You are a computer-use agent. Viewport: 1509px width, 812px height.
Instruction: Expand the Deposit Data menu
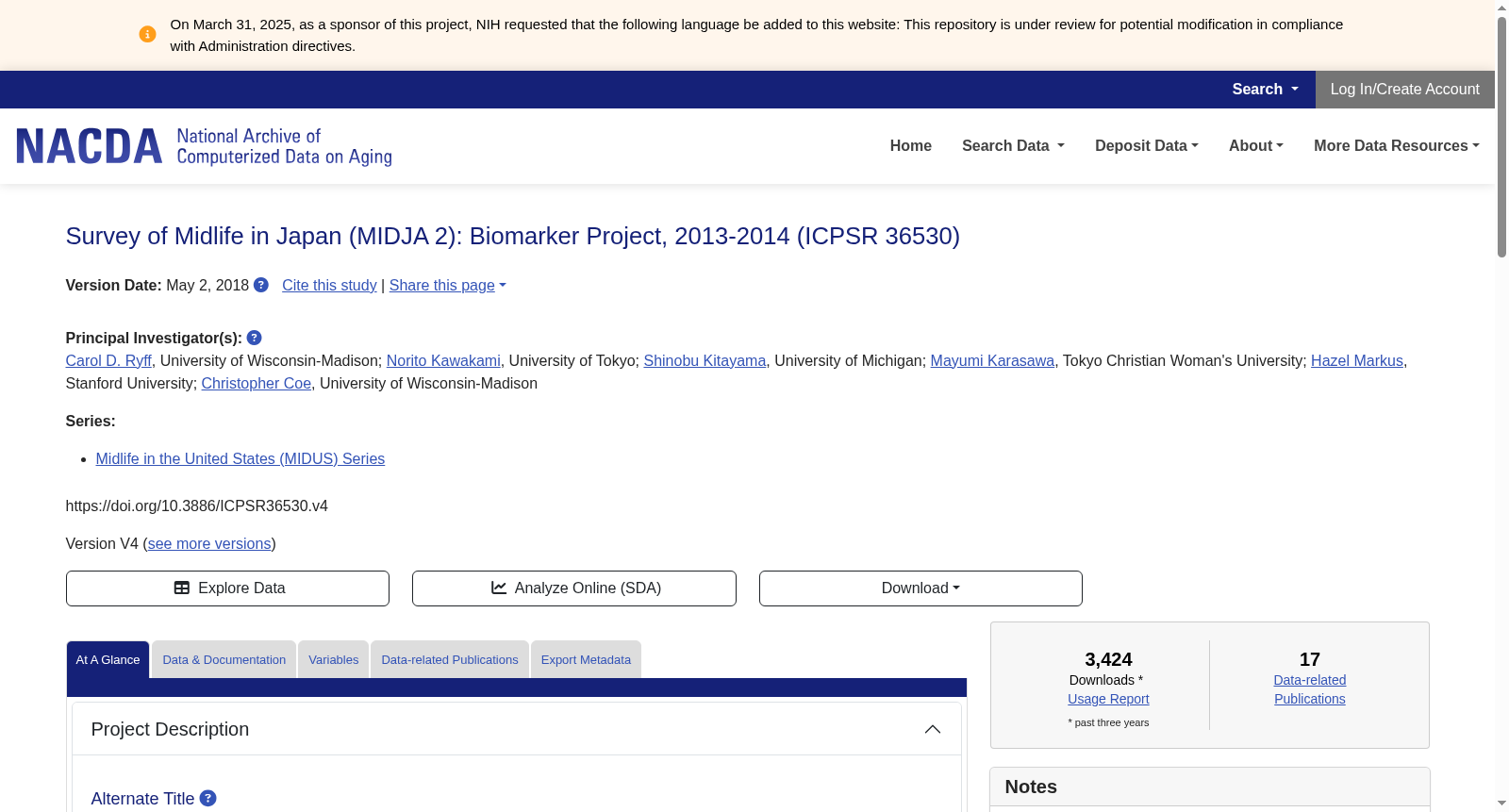click(x=1147, y=146)
